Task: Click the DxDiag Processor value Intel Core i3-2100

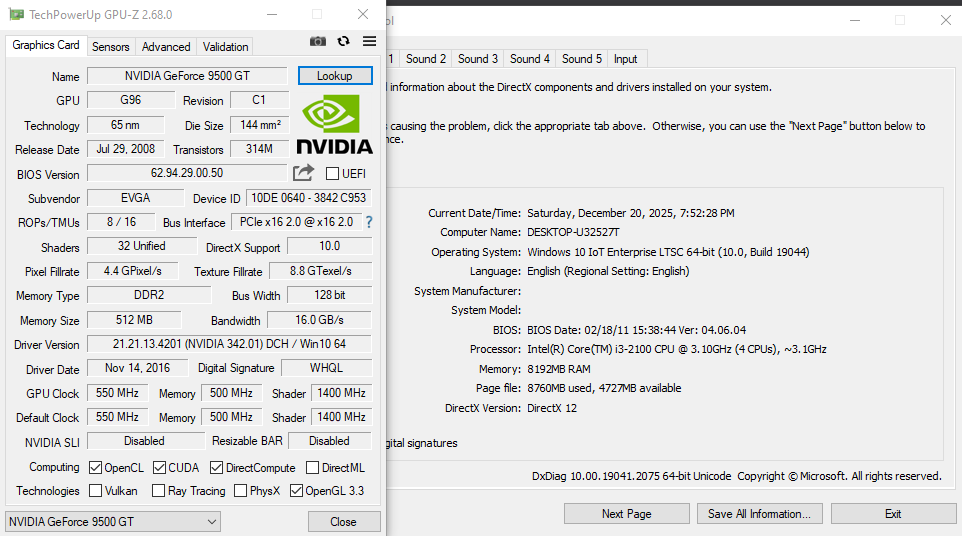Action: tap(677, 349)
